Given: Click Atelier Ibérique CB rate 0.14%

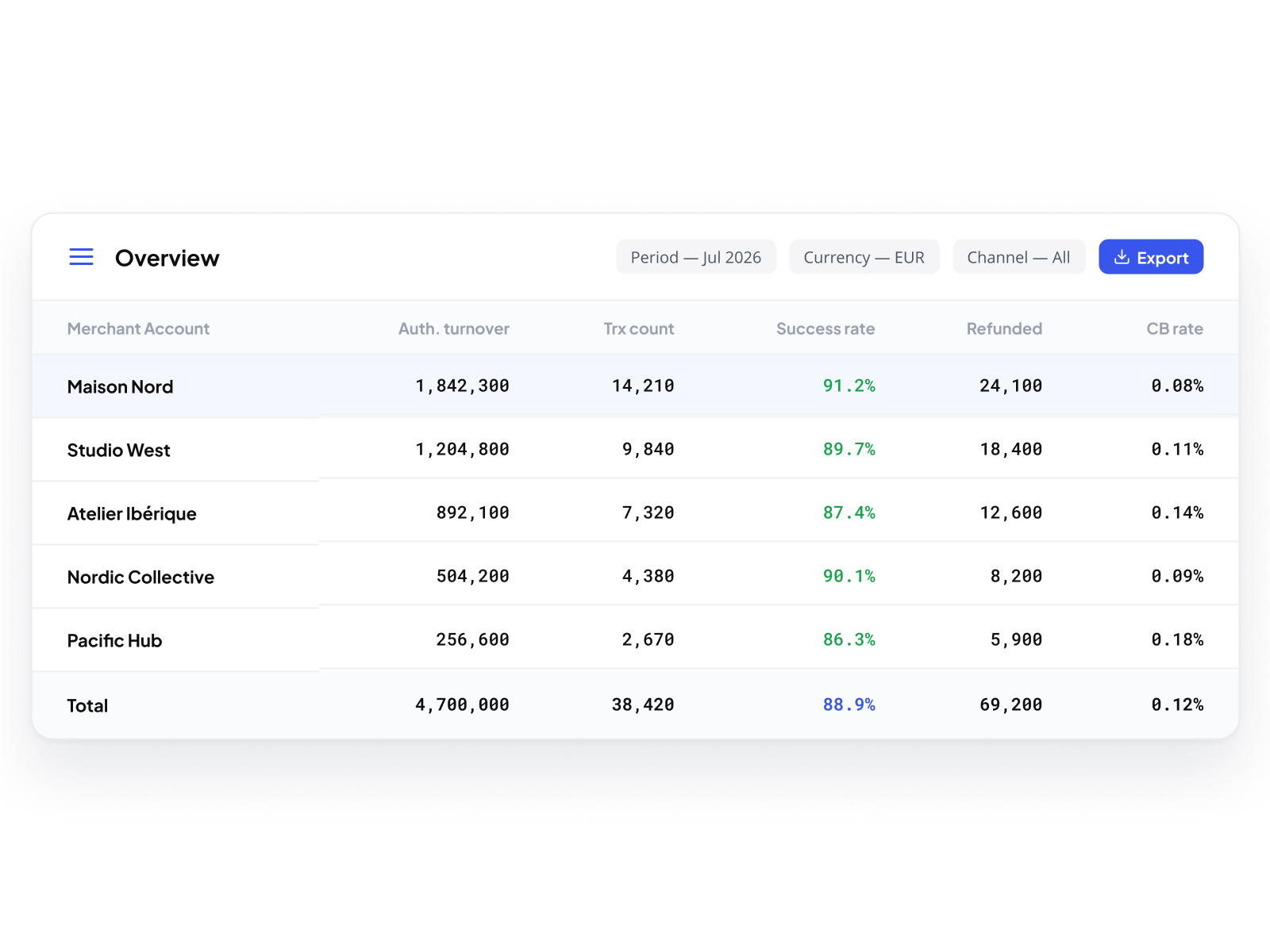Looking at the screenshot, I should (x=1177, y=513).
